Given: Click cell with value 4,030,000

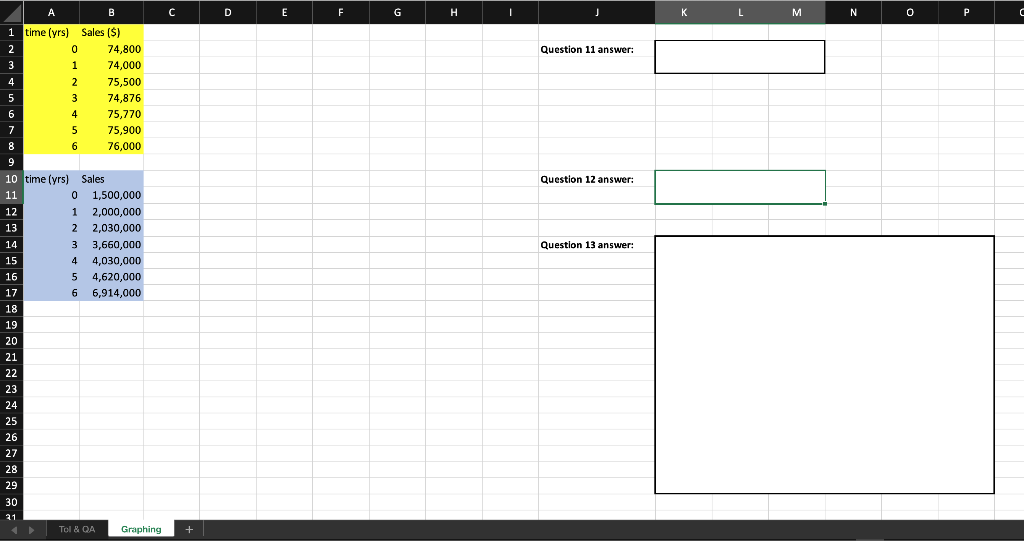Looking at the screenshot, I should click(x=112, y=260).
